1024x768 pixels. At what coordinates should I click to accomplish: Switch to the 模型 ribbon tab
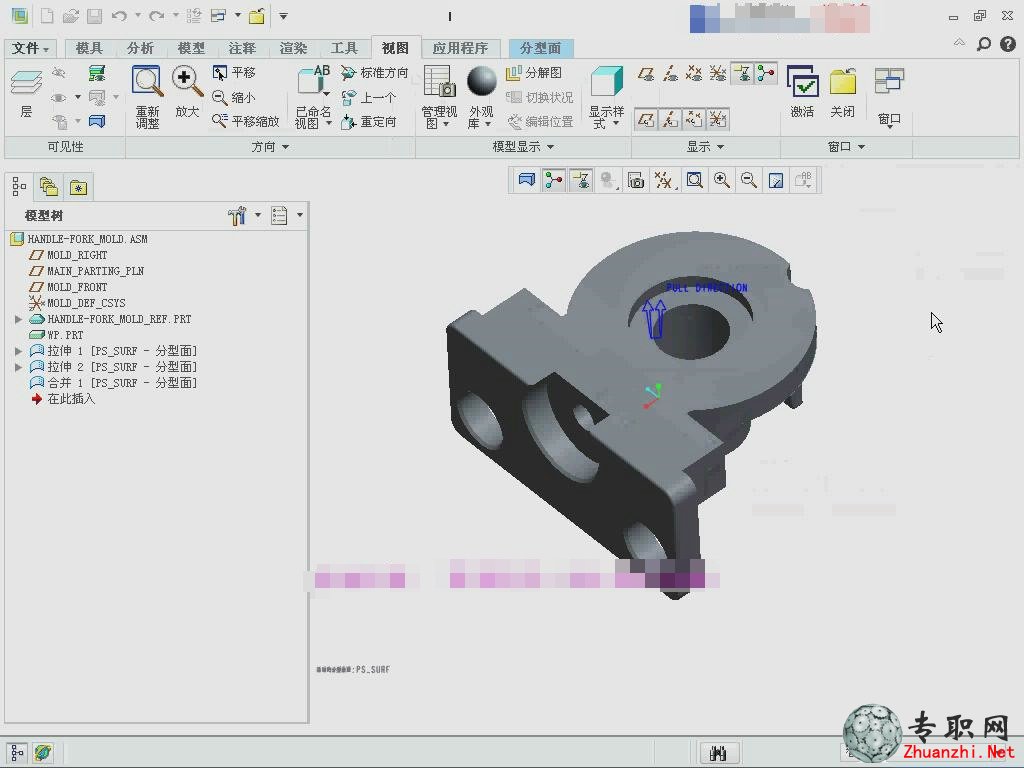point(191,48)
